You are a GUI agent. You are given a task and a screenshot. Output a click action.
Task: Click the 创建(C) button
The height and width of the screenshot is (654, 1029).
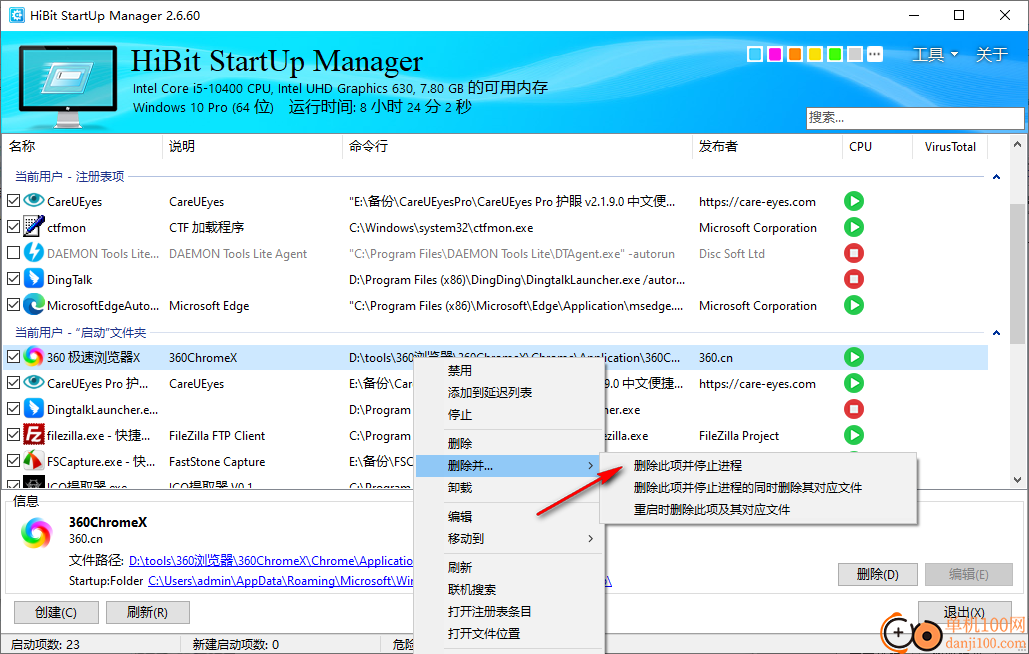56,612
